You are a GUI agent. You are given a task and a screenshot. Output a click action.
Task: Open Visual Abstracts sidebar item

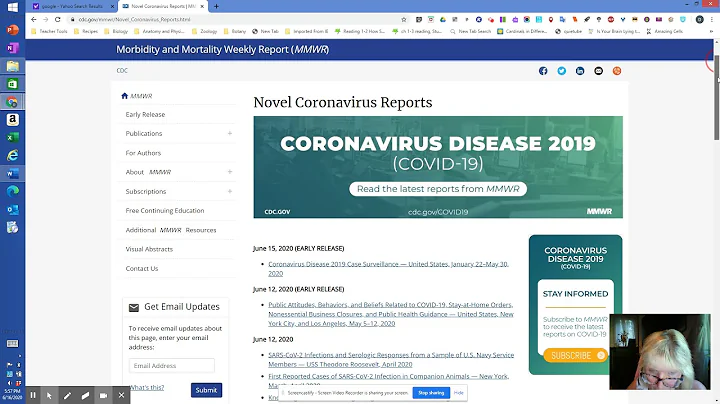tap(149, 249)
